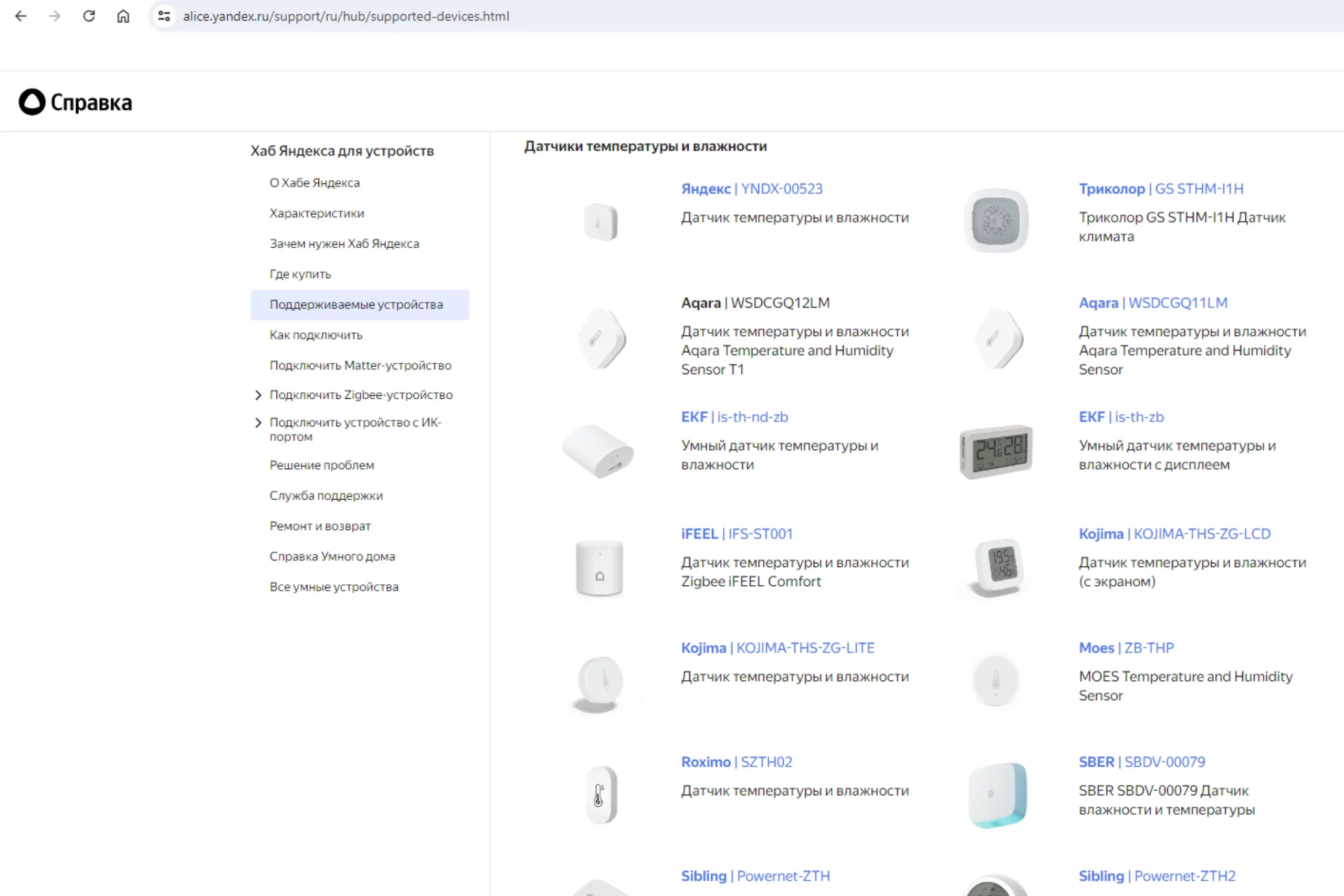Image resolution: width=1344 pixels, height=896 pixels.
Task: Click the EKF display sensor thumbnail
Action: tap(996, 451)
